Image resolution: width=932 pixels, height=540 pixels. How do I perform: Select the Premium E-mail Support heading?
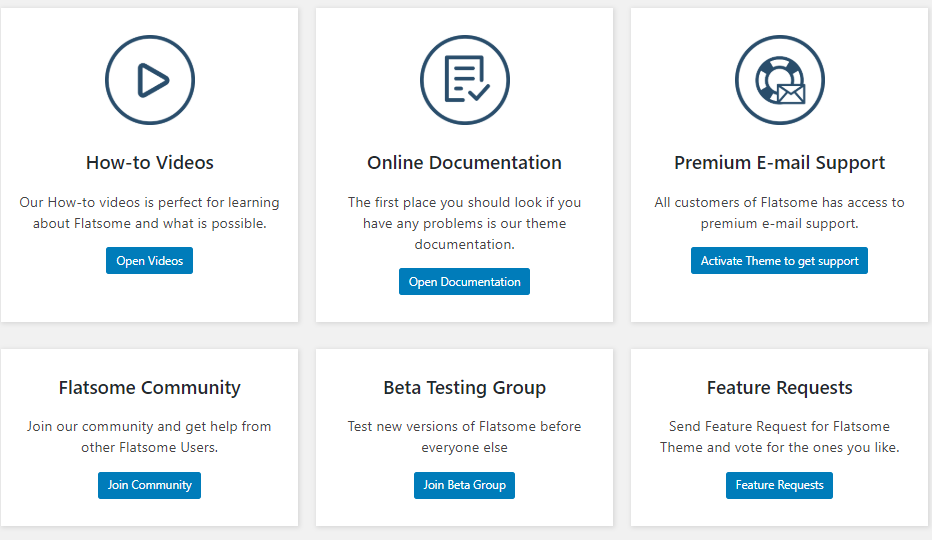(779, 163)
